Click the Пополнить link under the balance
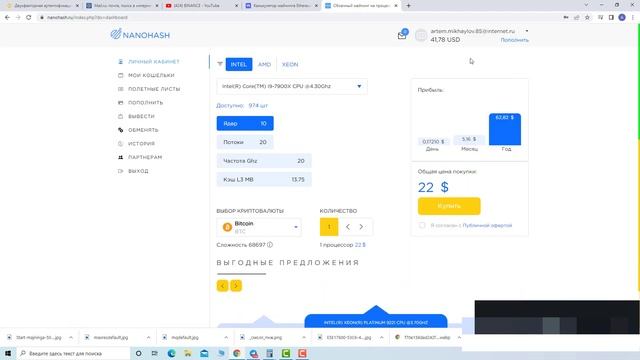Viewport: 640px width, 360px height. tap(515, 40)
